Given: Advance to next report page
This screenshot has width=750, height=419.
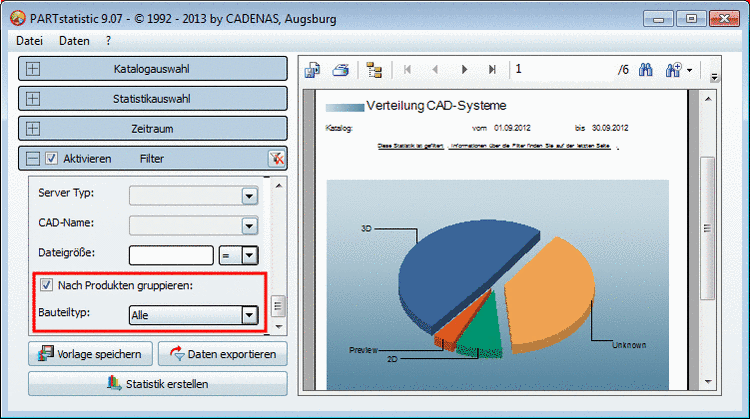Looking at the screenshot, I should (464, 70).
